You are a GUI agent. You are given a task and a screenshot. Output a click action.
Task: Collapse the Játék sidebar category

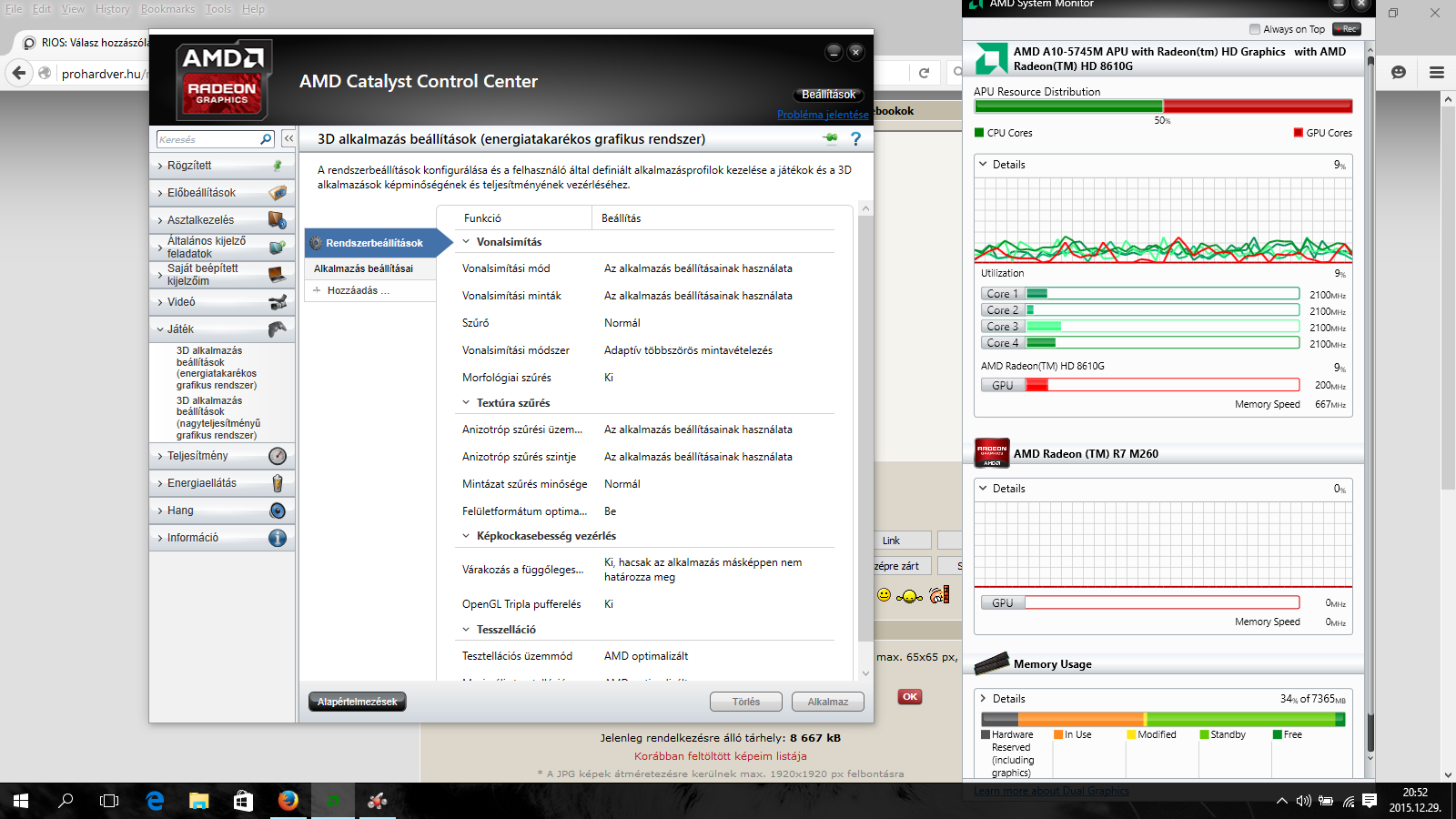tap(160, 329)
